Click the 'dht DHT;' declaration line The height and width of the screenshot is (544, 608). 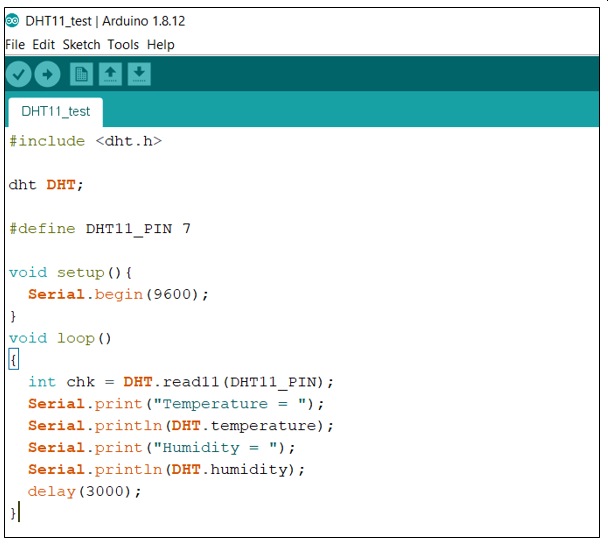(46, 185)
